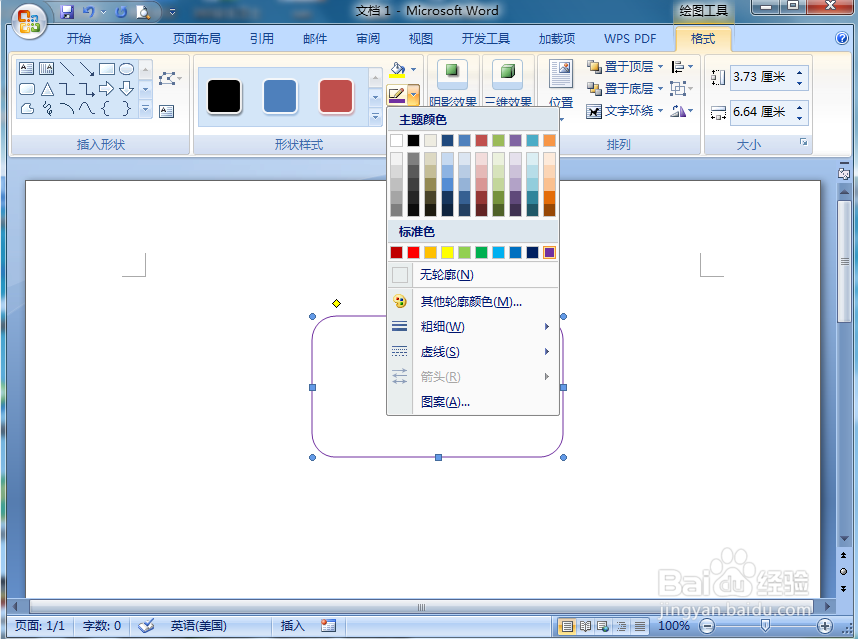Image resolution: width=858 pixels, height=639 pixels.
Task: Open the 审阅 (Review) tab
Action: coord(368,38)
